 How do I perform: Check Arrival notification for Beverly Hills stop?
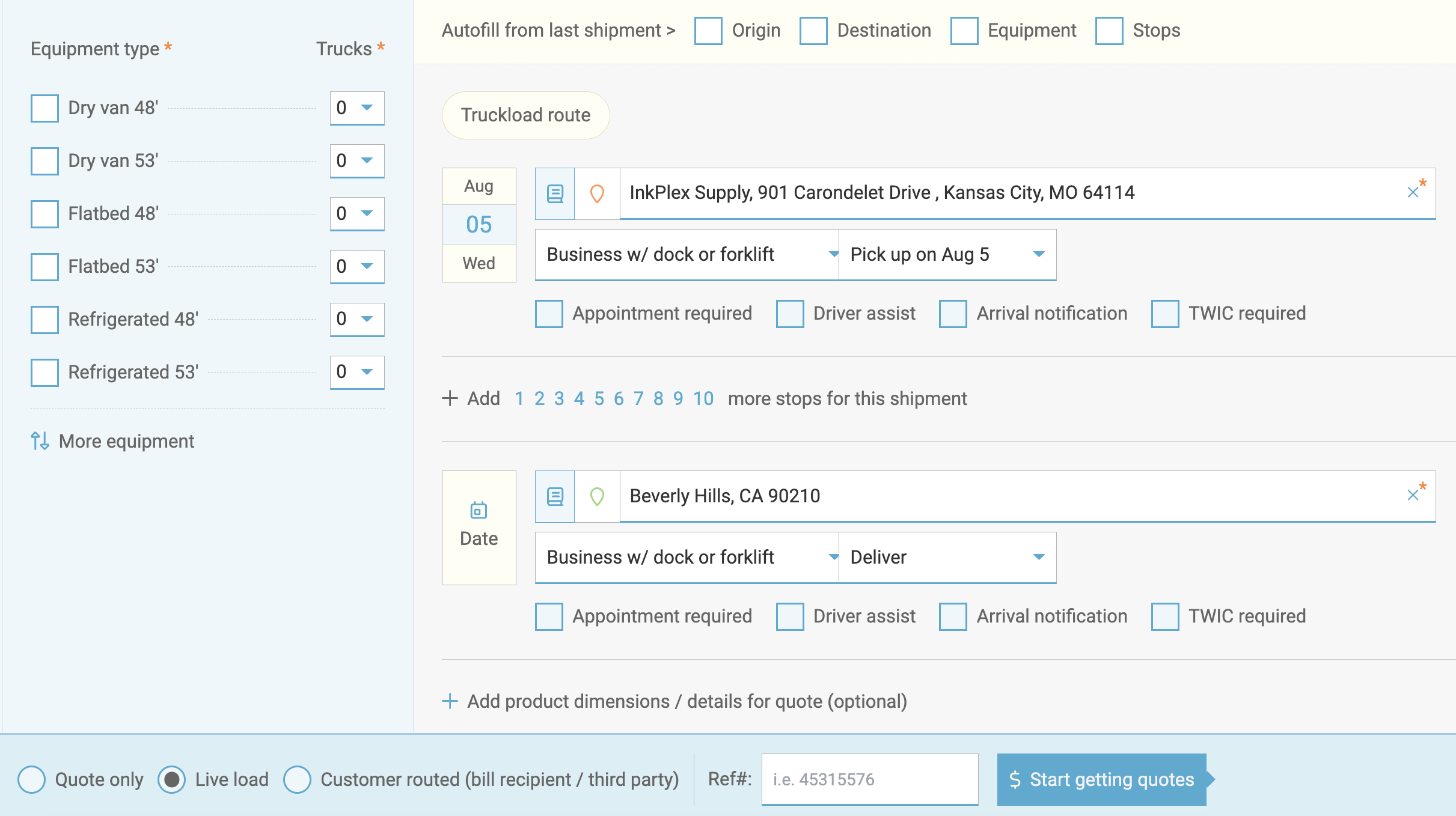tap(953, 617)
